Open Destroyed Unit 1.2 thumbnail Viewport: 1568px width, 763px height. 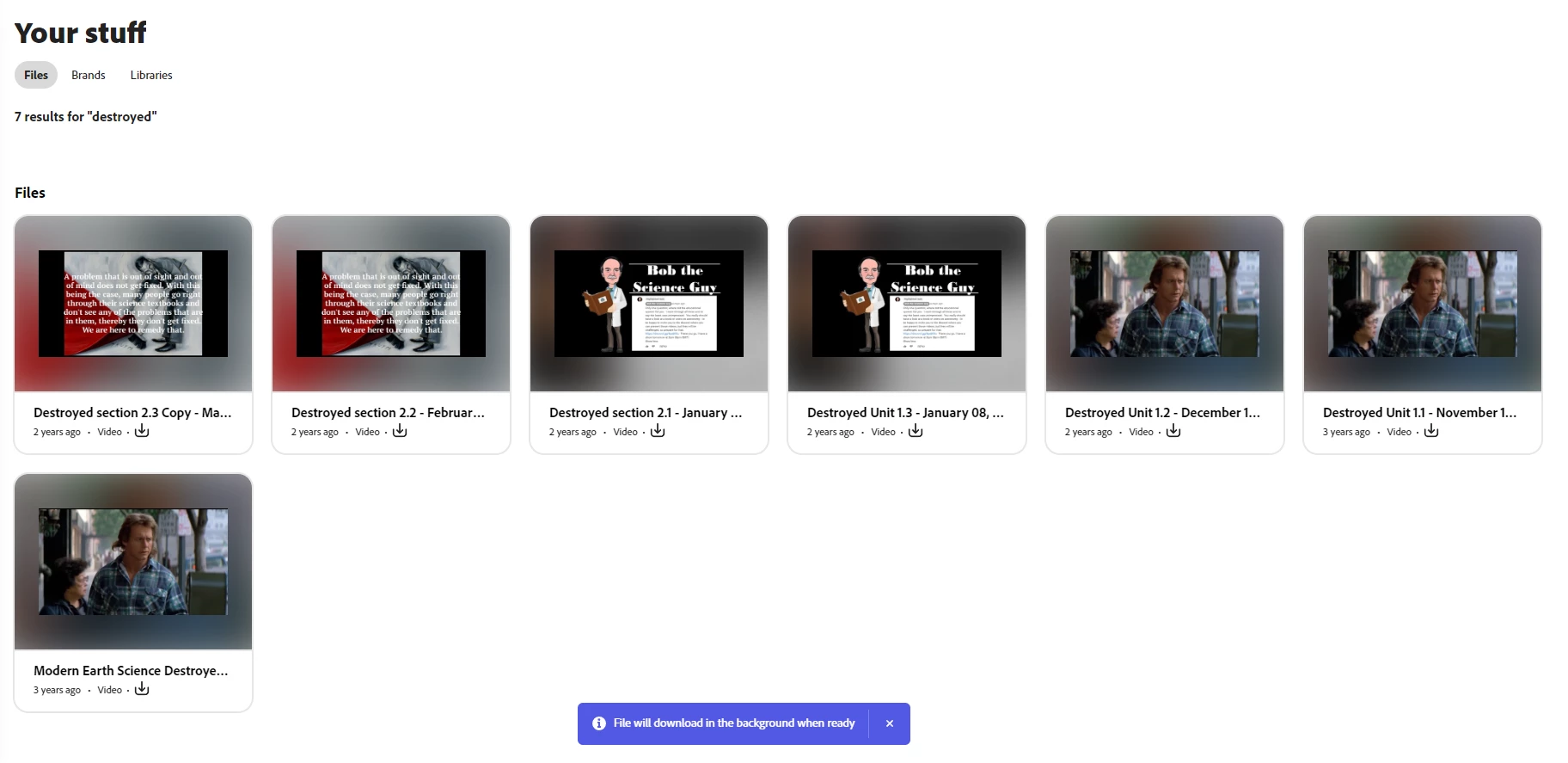click(x=1165, y=304)
